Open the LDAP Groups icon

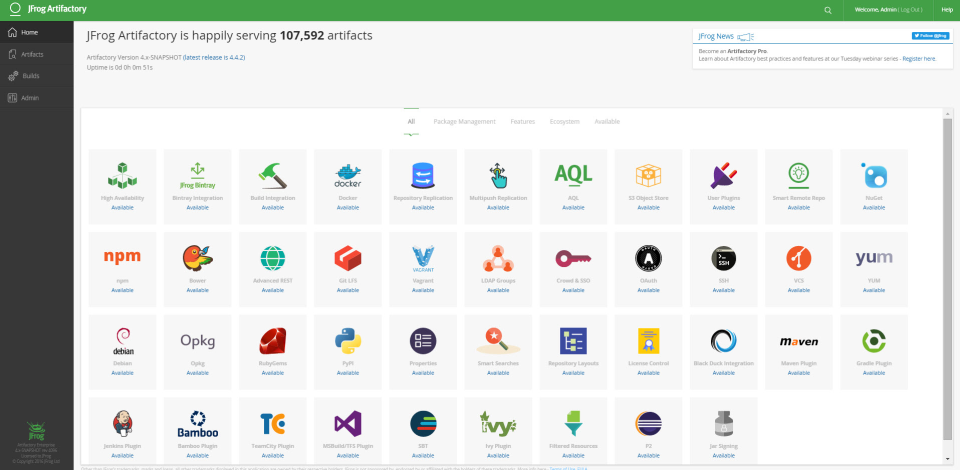point(498,258)
